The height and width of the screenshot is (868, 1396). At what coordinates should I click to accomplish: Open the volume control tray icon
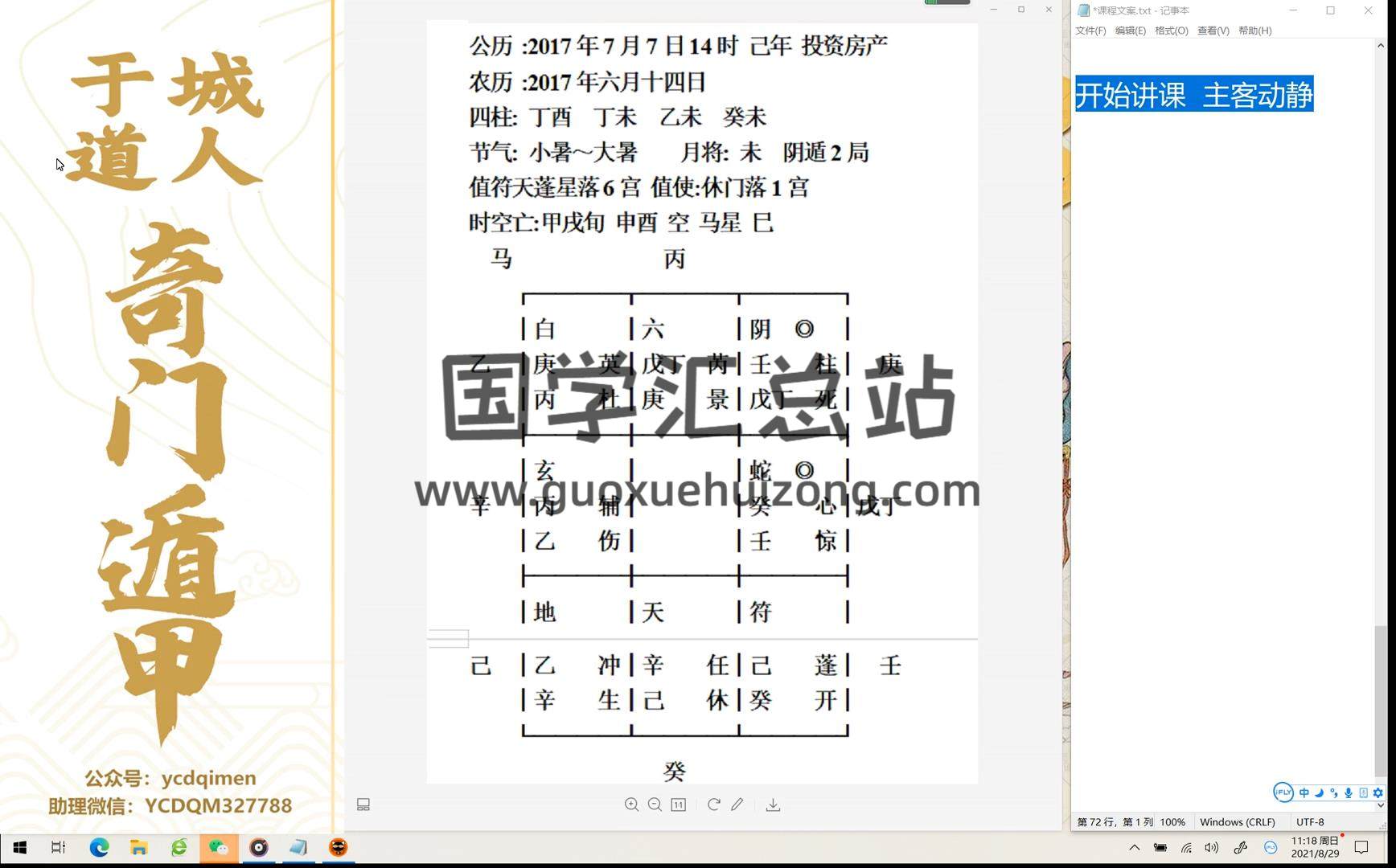1212,847
